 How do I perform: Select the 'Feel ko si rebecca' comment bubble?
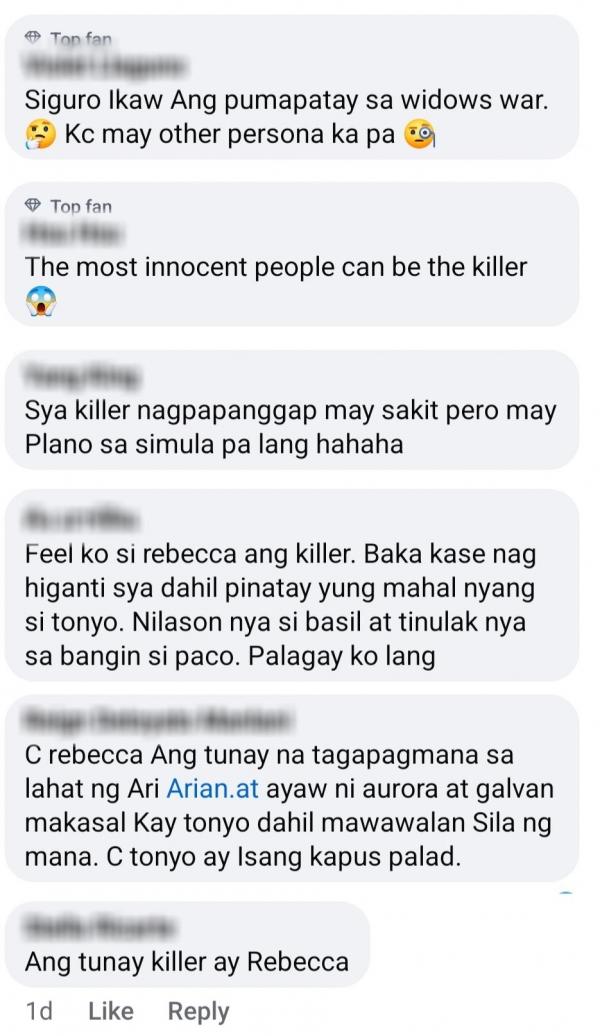(292, 585)
